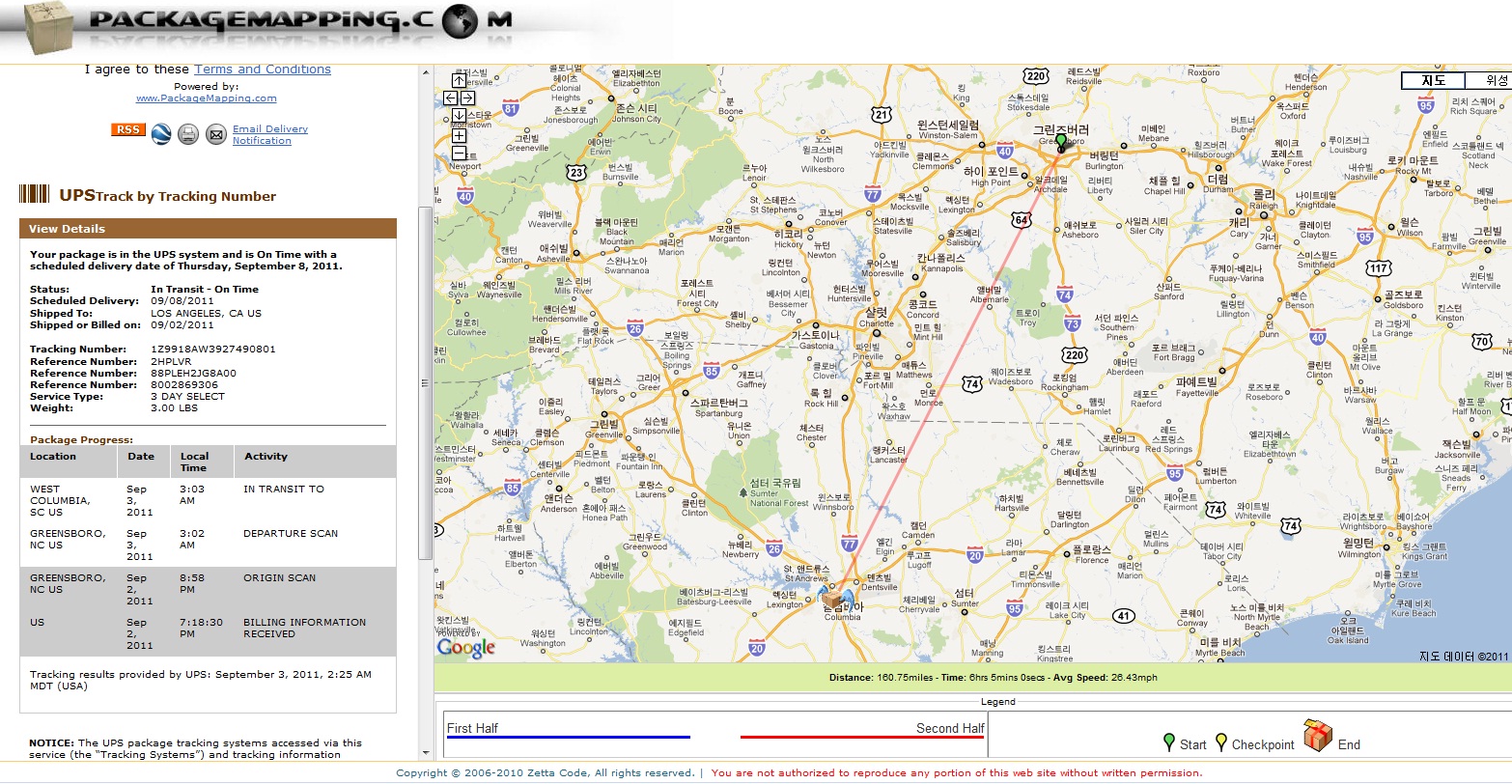1512x784 pixels.
Task: Click the green Start pin in legend
Action: (1169, 742)
